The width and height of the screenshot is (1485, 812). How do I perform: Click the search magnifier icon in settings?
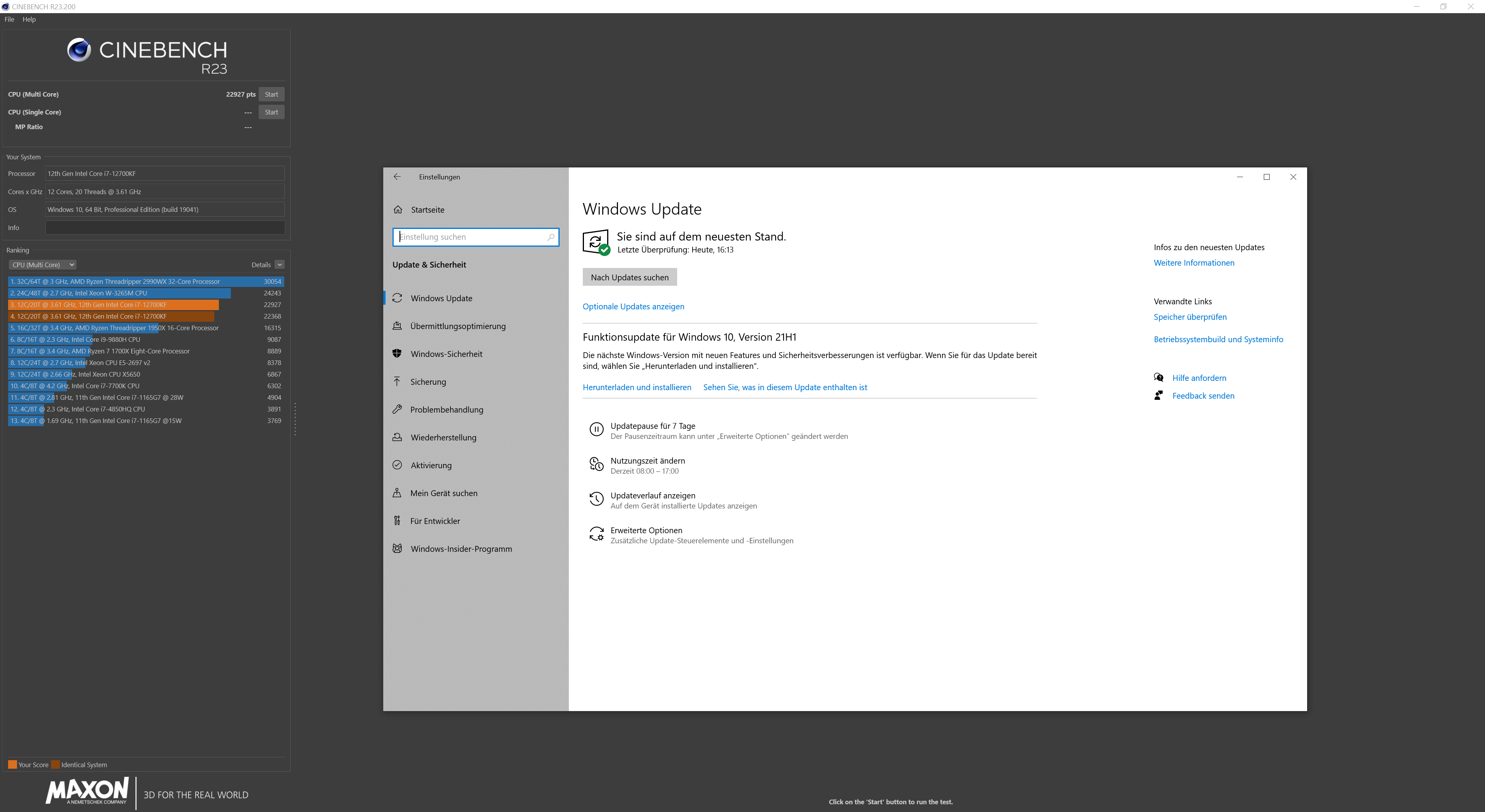551,237
